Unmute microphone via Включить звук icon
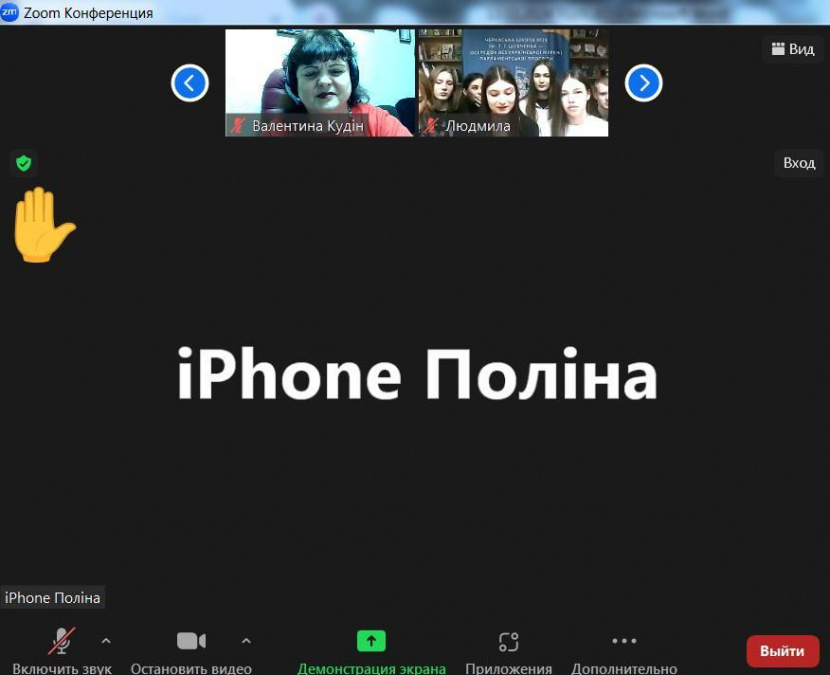Viewport: 830px width, 675px height. [61, 641]
